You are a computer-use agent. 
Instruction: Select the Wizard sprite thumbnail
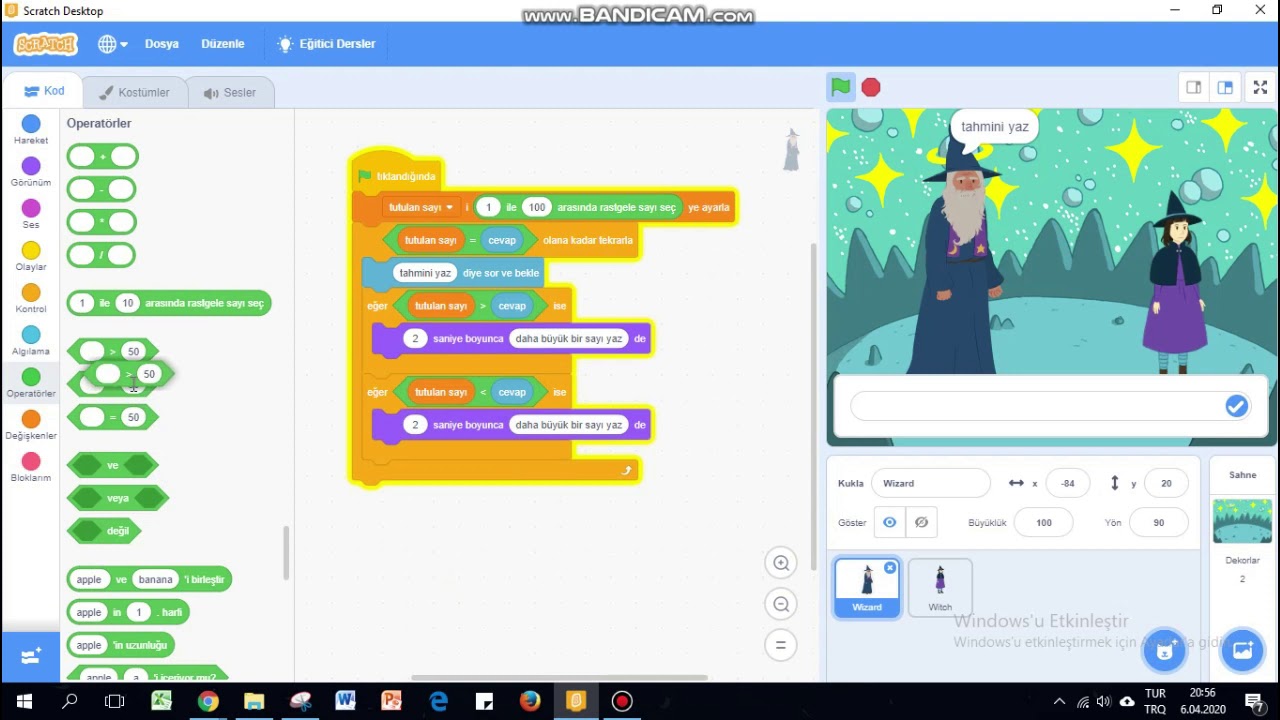click(x=867, y=587)
